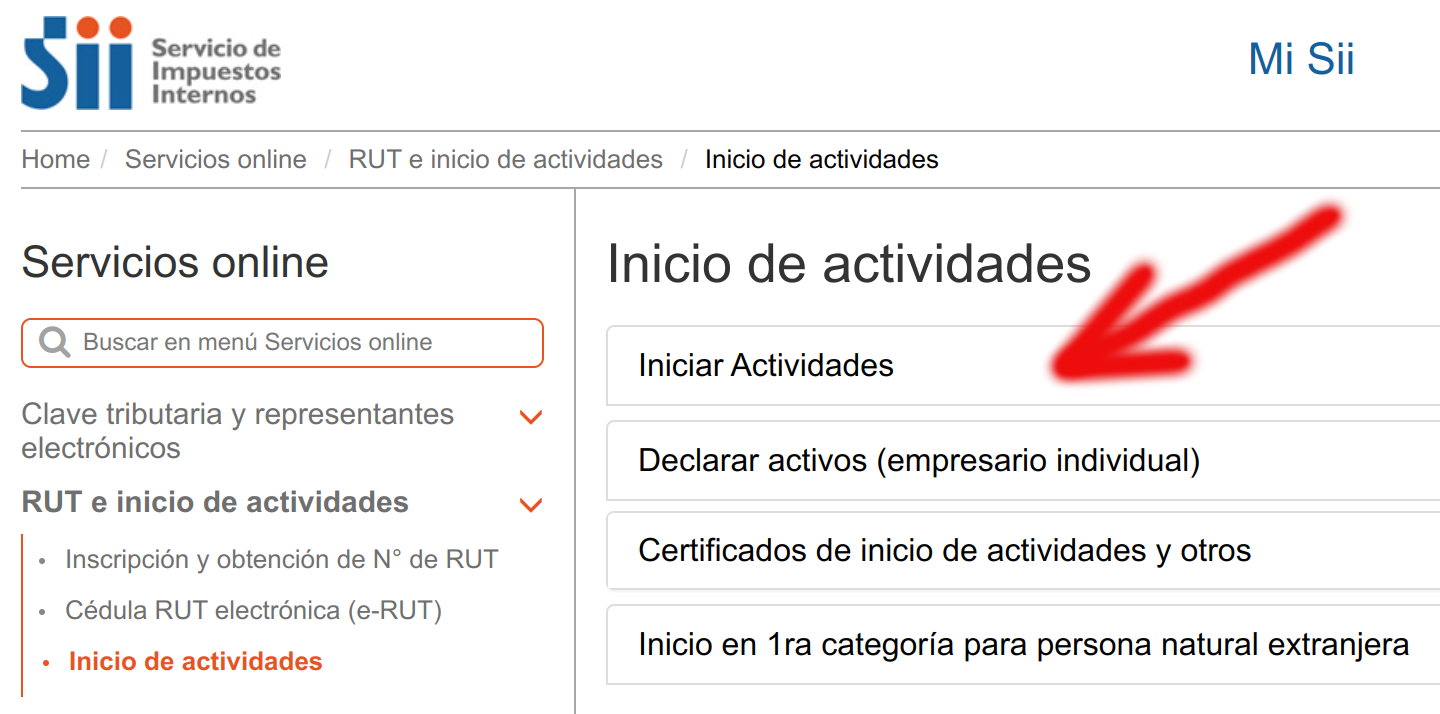This screenshot has height=714, width=1440.
Task: Go to Home in the breadcrumb
Action: click(x=55, y=160)
